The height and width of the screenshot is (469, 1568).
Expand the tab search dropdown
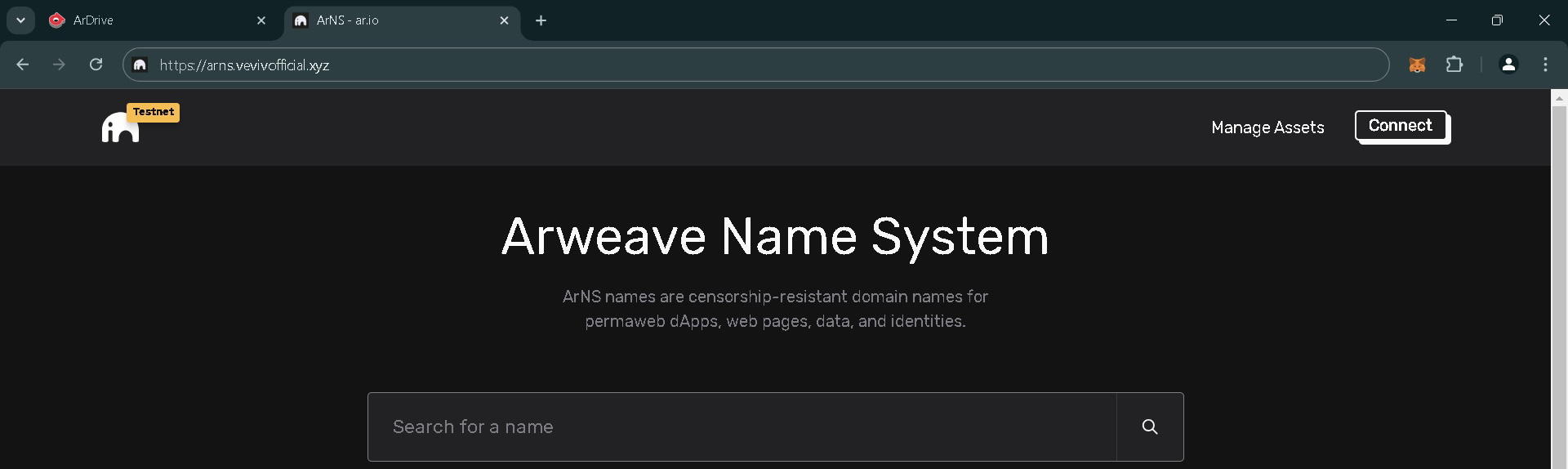click(x=20, y=20)
